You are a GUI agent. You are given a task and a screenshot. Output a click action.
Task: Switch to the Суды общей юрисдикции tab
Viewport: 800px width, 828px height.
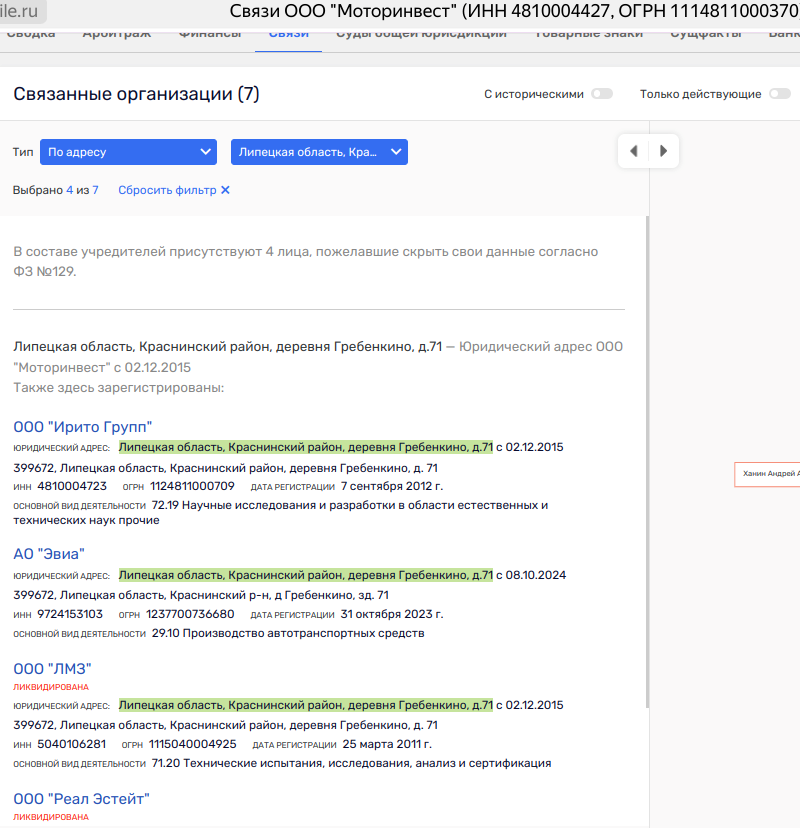420,31
